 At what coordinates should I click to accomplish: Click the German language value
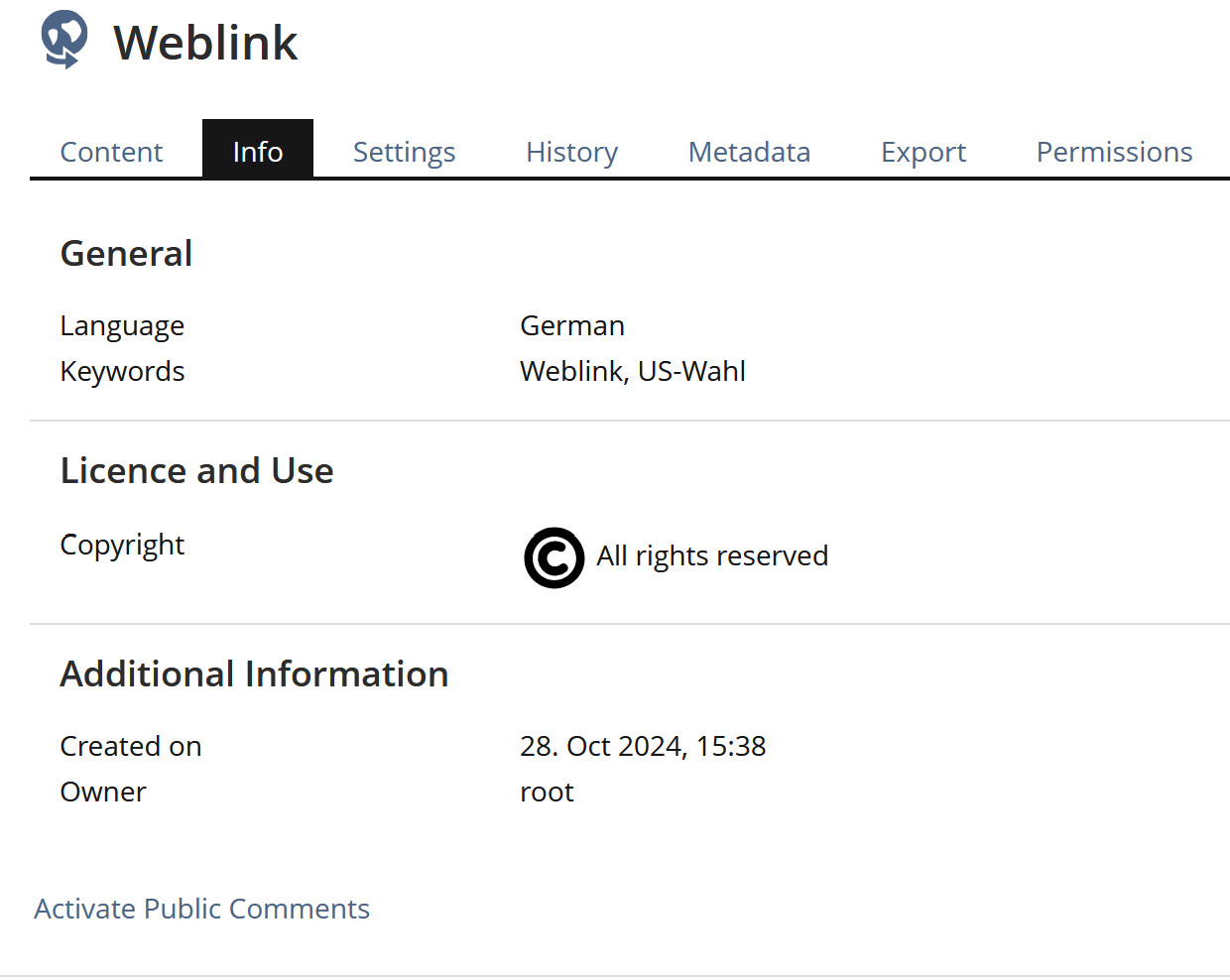click(x=572, y=325)
